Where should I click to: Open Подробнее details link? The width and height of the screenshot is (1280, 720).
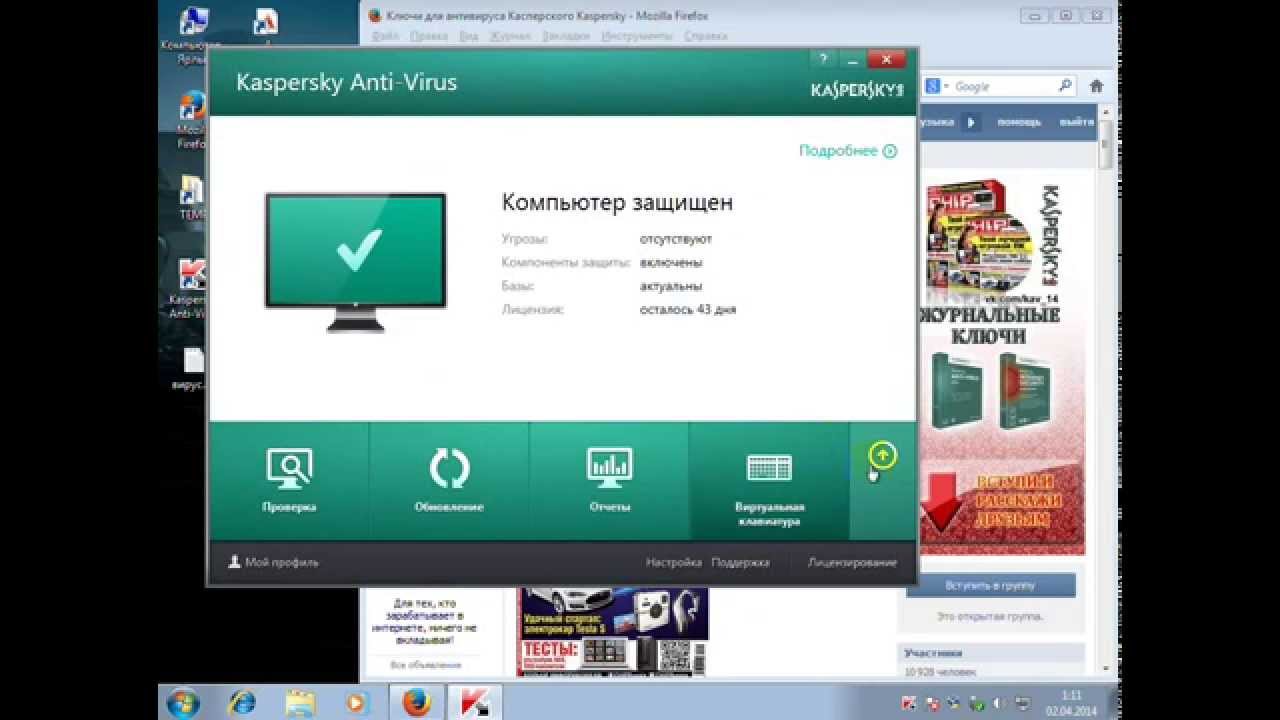[847, 151]
